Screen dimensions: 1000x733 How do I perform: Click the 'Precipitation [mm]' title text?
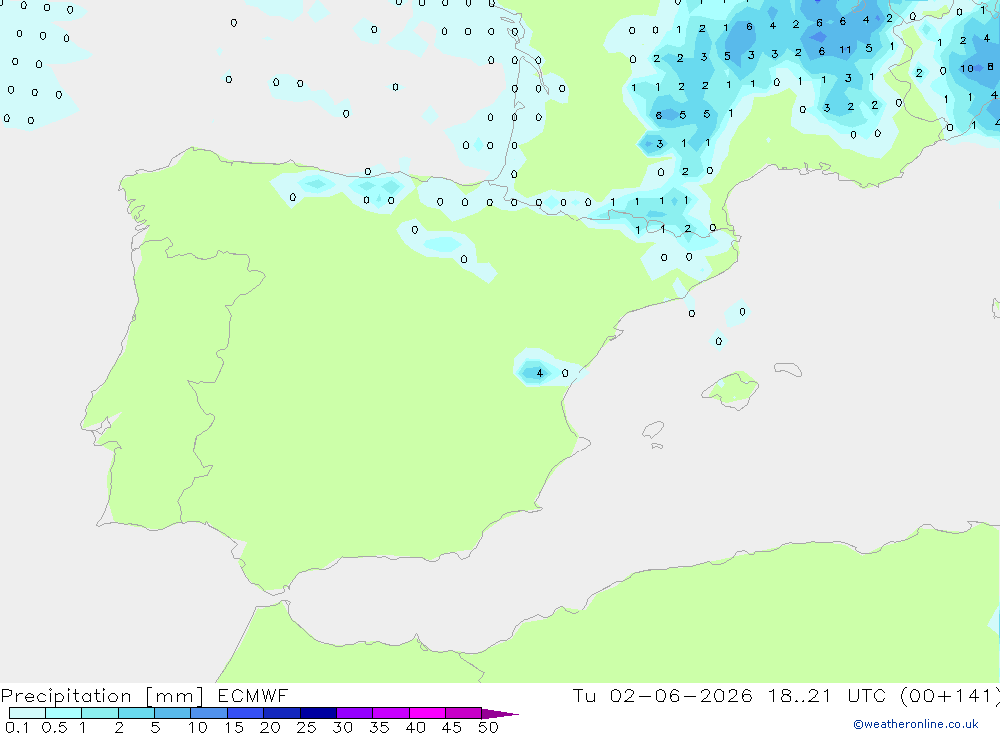tap(102, 696)
